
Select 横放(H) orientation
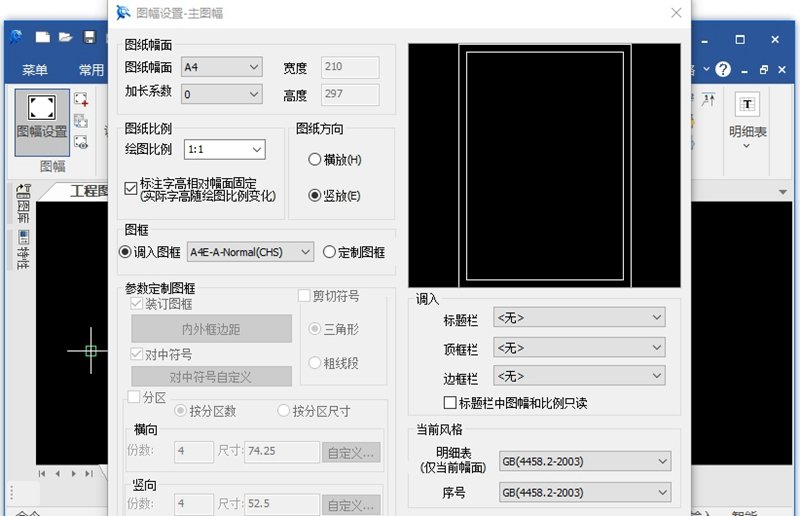click(x=314, y=160)
